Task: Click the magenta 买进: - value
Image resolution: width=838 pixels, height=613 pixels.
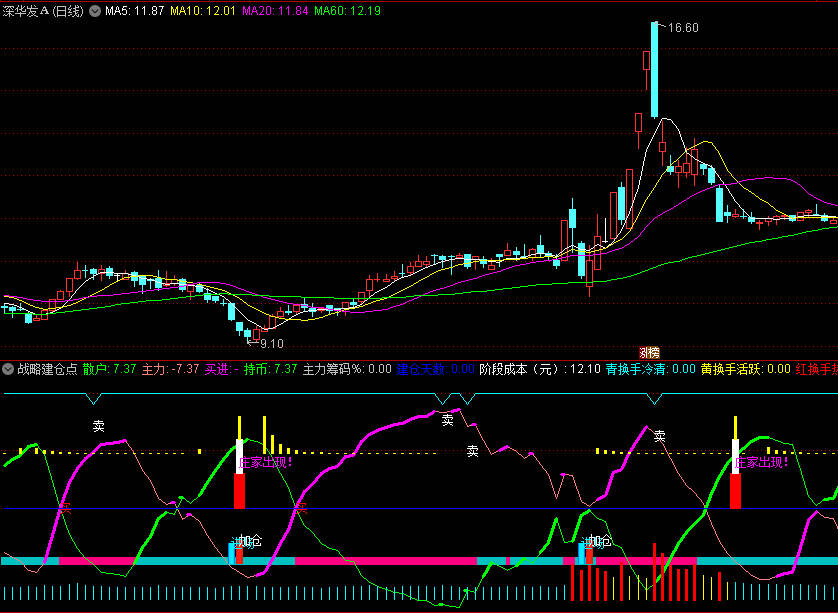Action: coord(222,369)
